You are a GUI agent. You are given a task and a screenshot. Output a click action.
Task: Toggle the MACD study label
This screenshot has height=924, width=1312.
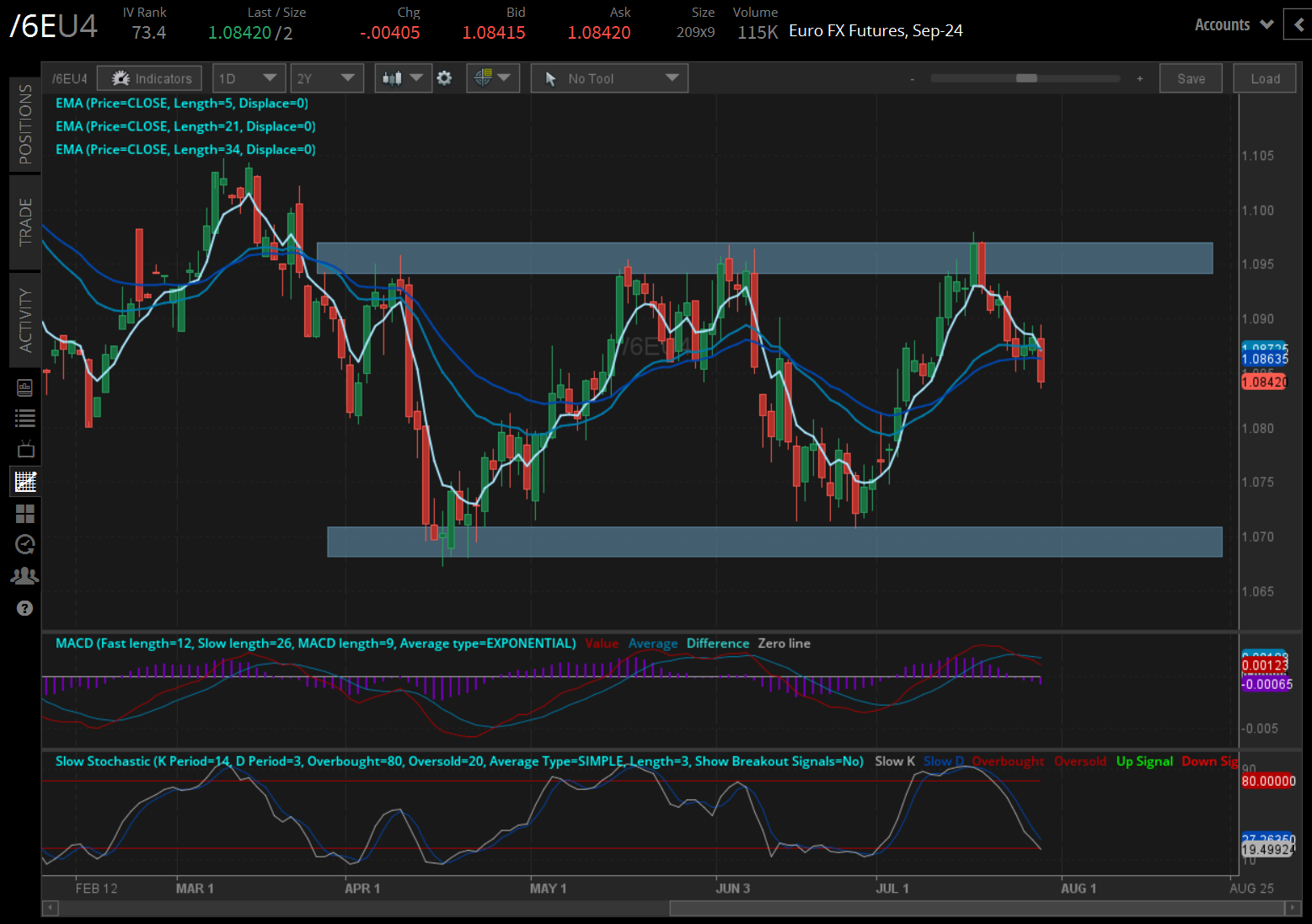click(x=313, y=643)
